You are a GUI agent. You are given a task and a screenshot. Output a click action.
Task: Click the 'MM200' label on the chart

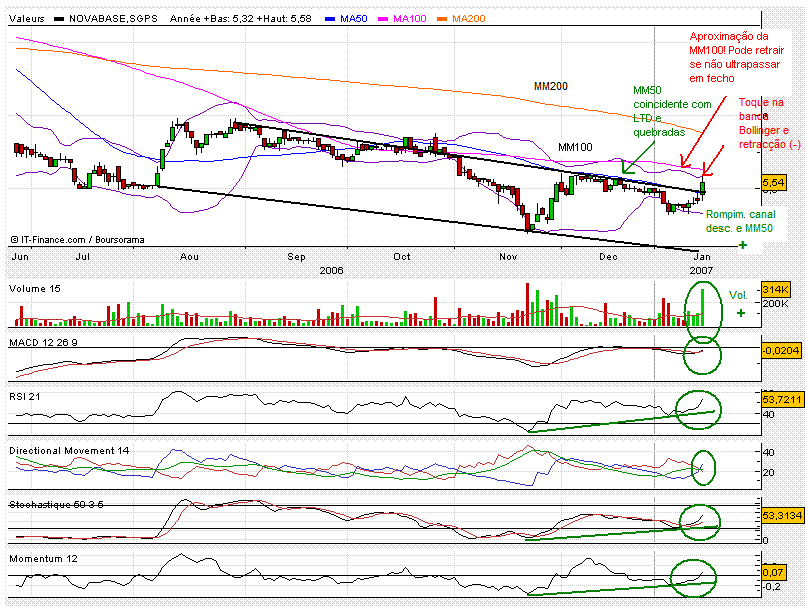pos(551,87)
